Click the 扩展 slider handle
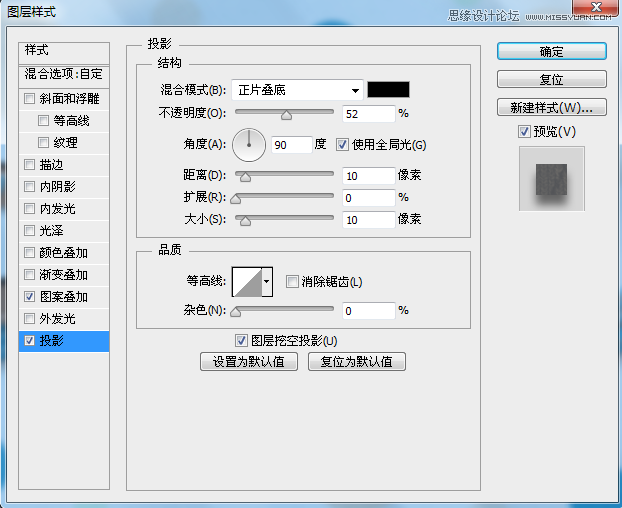The width and height of the screenshot is (622, 508). click(x=236, y=199)
